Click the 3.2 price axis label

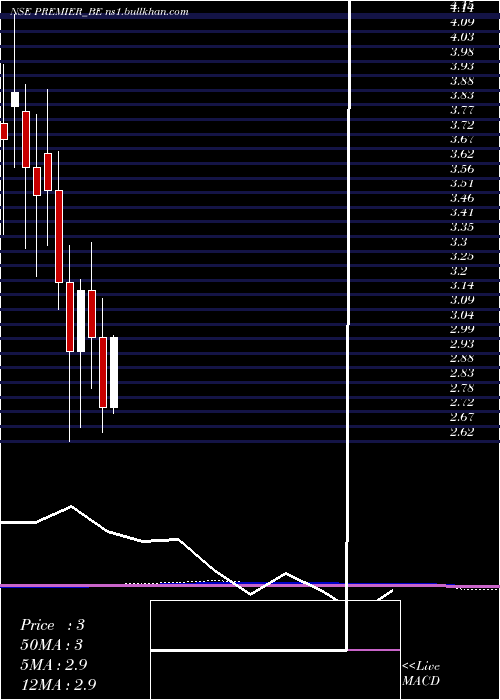(459, 271)
